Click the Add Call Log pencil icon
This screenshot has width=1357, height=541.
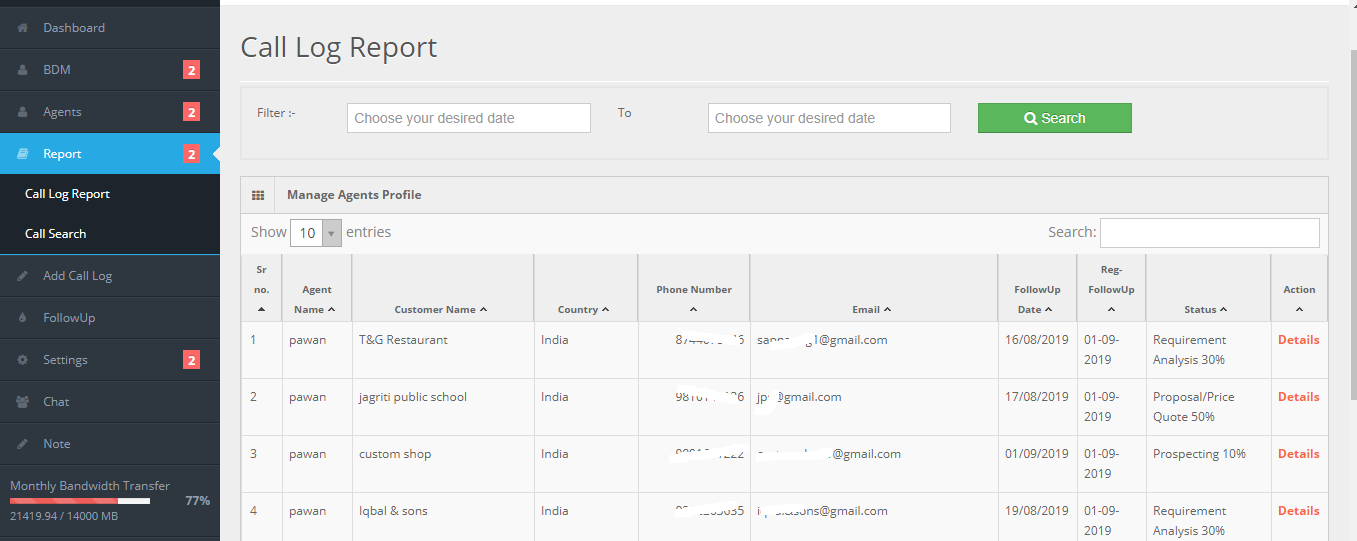(x=22, y=276)
